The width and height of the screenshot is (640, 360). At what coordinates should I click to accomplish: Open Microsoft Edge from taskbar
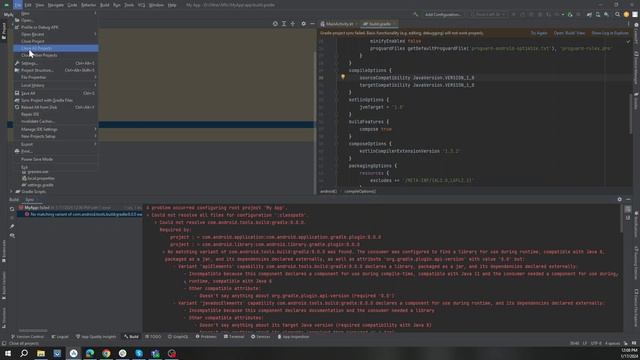pyautogui.click(x=90, y=353)
